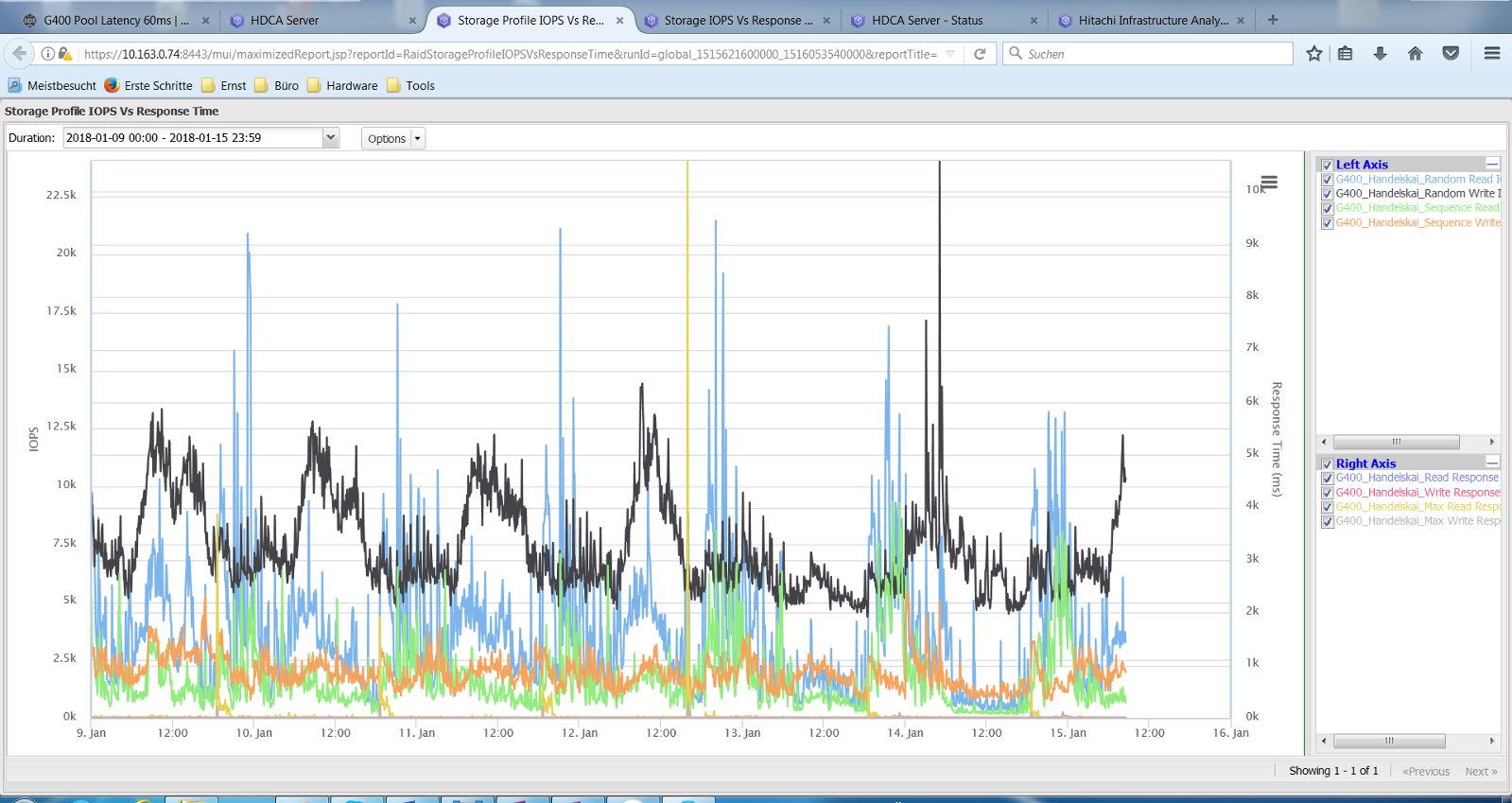Collapse the Right Axis legend panel

coord(1492,463)
